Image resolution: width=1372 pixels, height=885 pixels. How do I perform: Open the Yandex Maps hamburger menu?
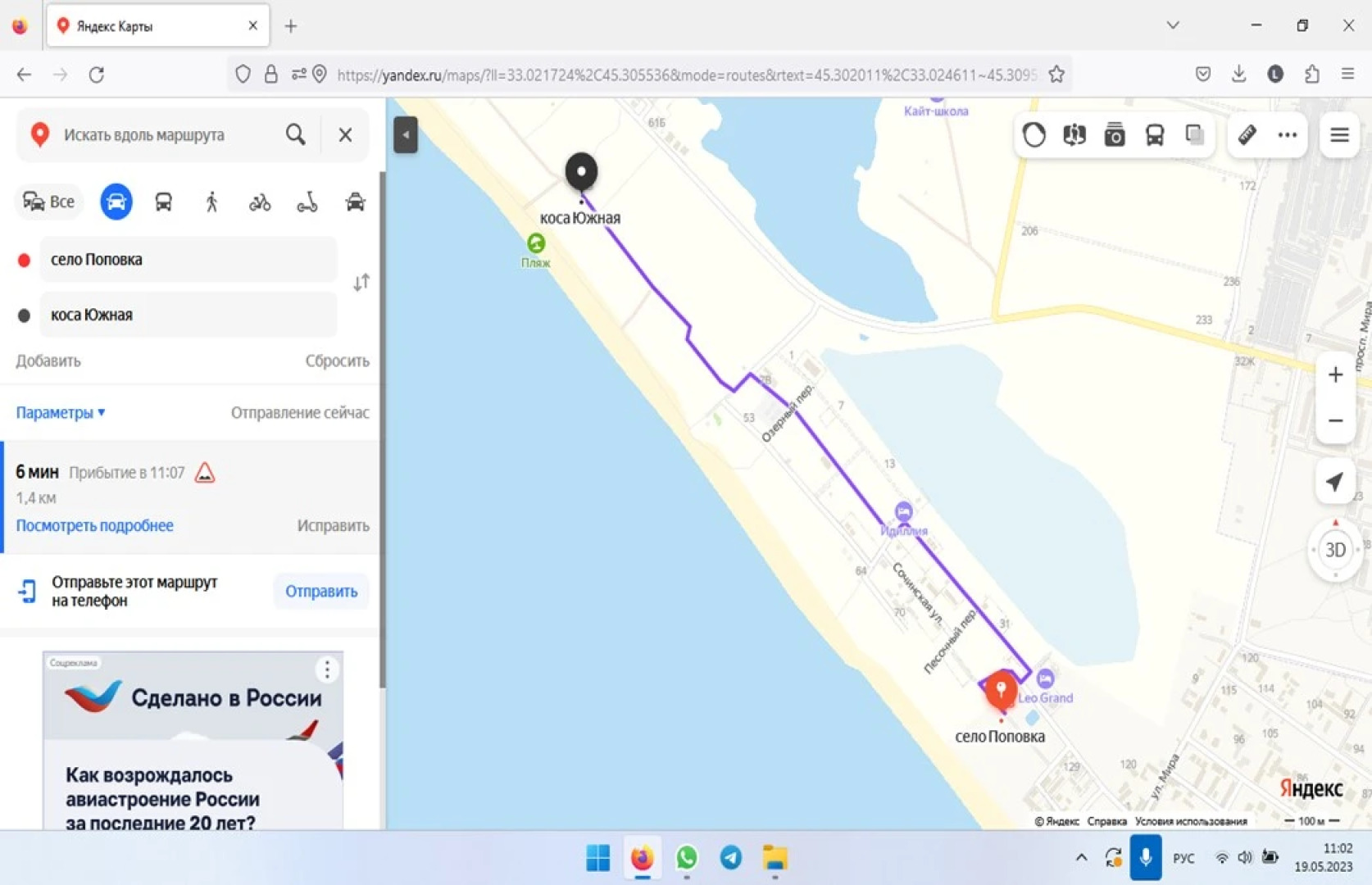coord(1339,134)
